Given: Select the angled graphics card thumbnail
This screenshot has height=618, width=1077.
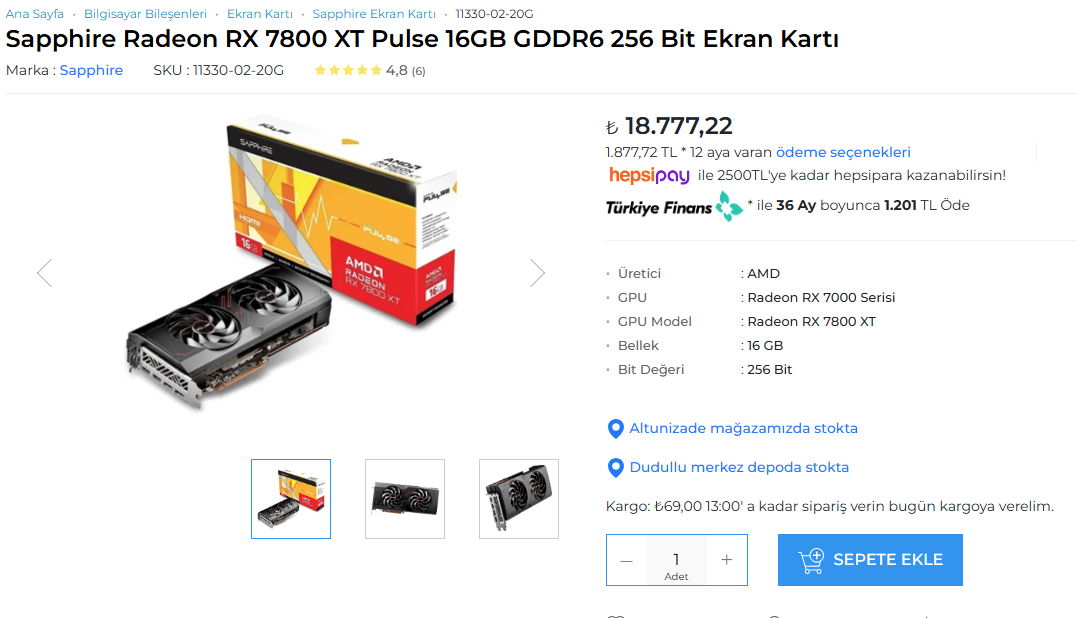Looking at the screenshot, I should [519, 499].
